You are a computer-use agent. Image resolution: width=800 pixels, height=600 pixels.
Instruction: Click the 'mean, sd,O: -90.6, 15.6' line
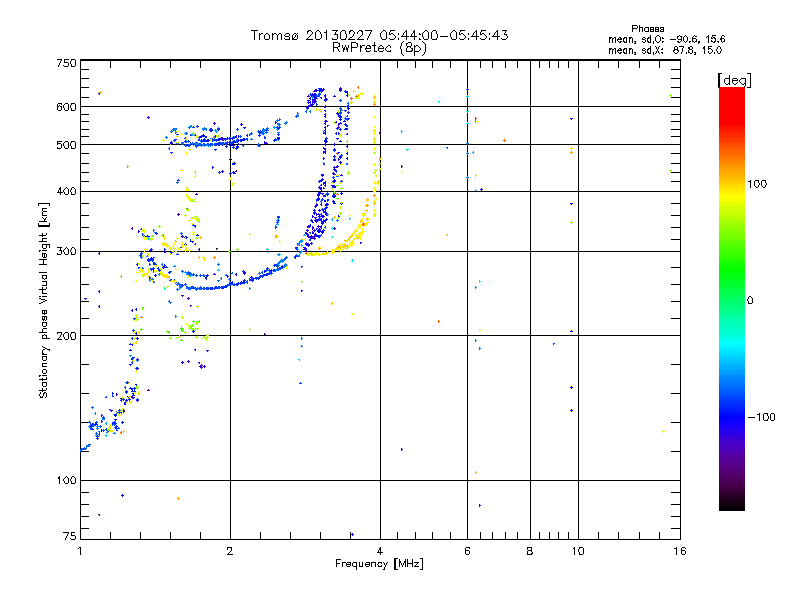[666, 39]
